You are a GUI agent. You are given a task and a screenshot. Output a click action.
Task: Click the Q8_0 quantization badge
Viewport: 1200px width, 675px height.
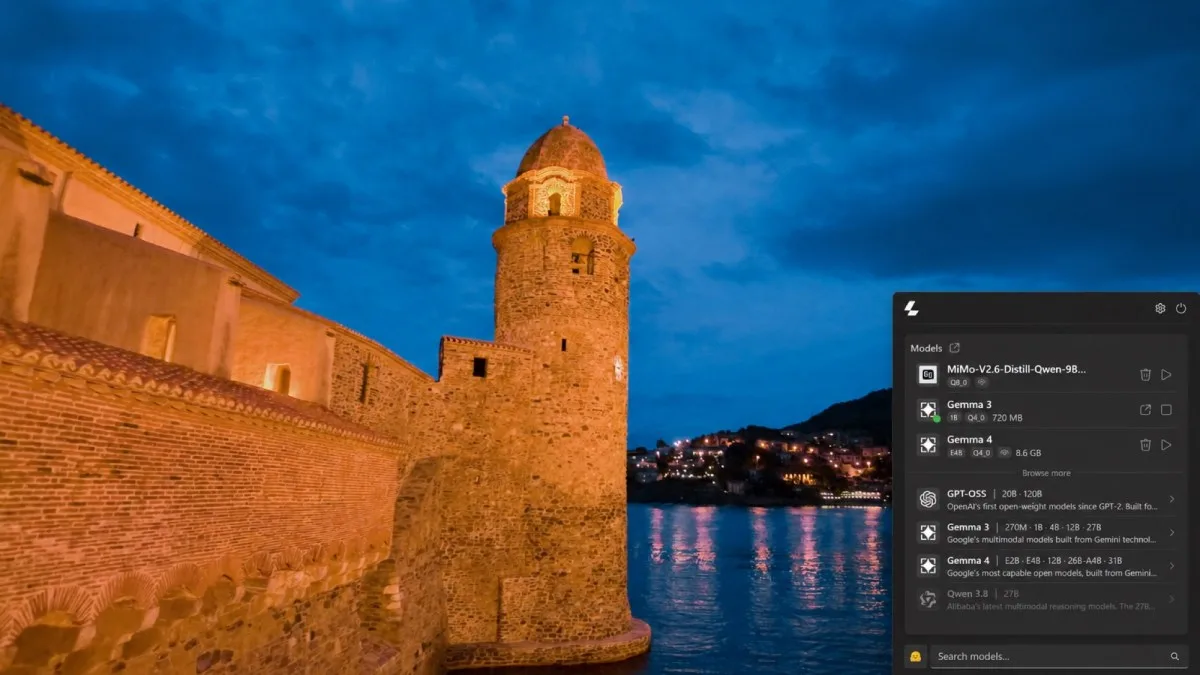958,382
